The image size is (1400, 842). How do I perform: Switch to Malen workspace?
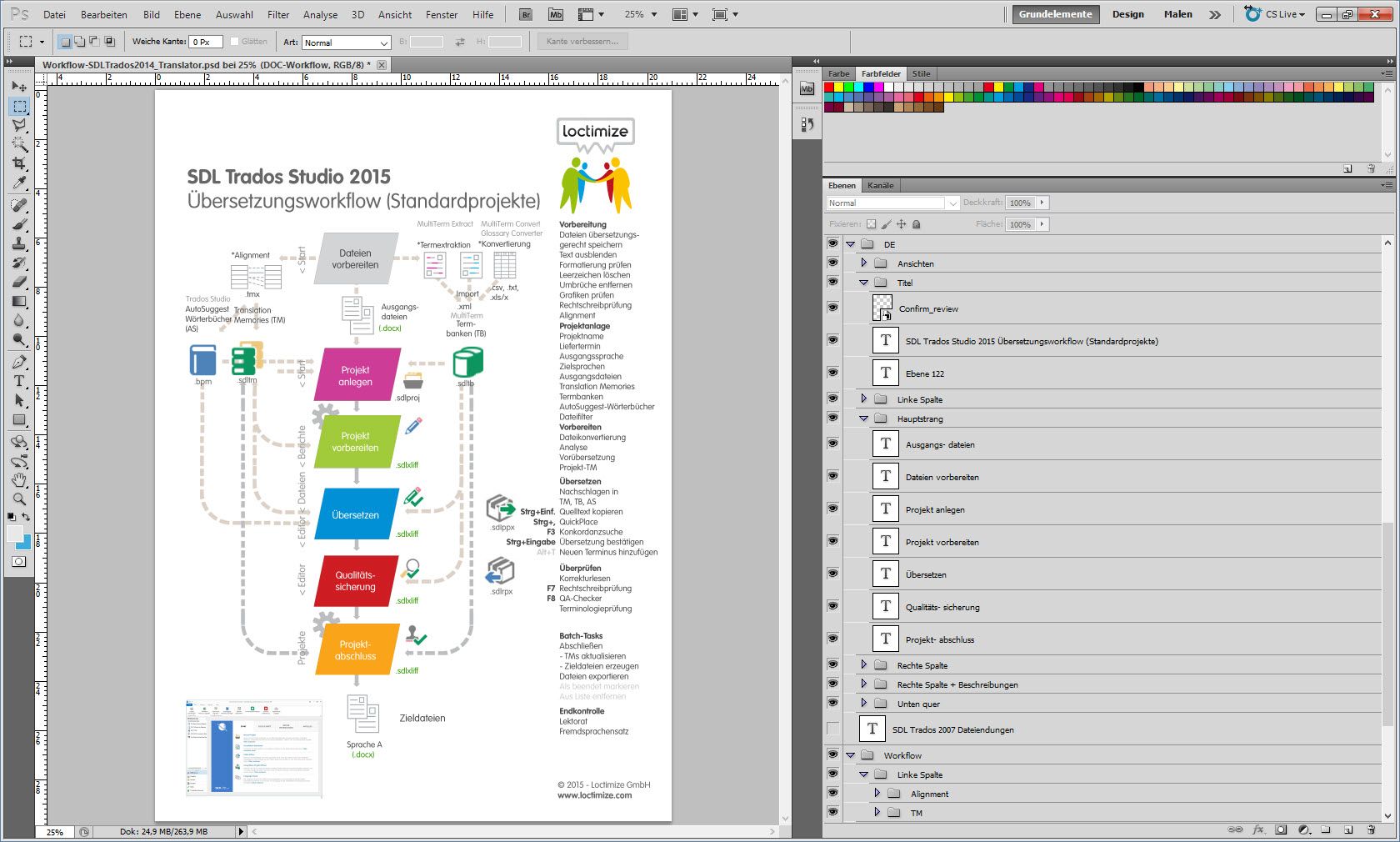(x=1177, y=14)
